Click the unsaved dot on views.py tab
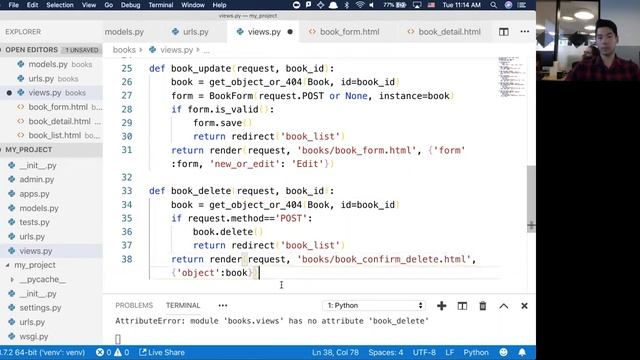Screen dimensions: 640x360 [290, 32]
